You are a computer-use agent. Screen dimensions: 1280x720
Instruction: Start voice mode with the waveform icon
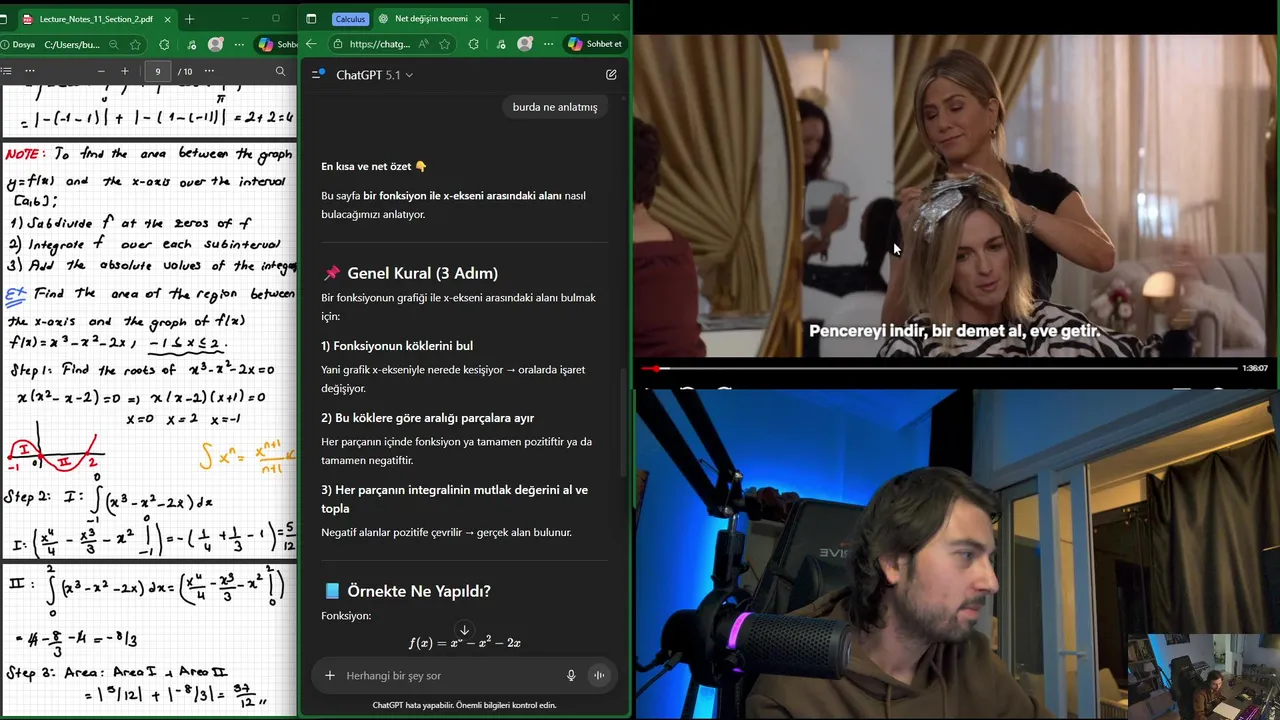click(599, 675)
